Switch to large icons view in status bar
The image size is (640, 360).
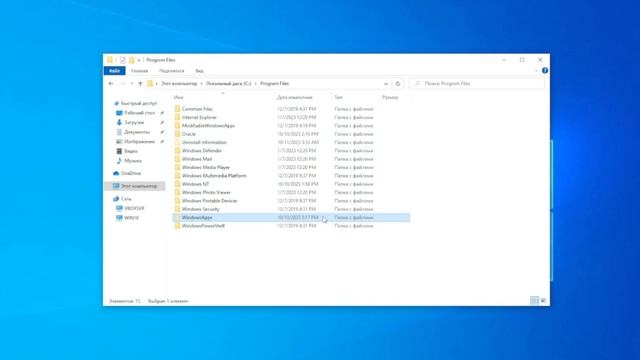tap(543, 301)
